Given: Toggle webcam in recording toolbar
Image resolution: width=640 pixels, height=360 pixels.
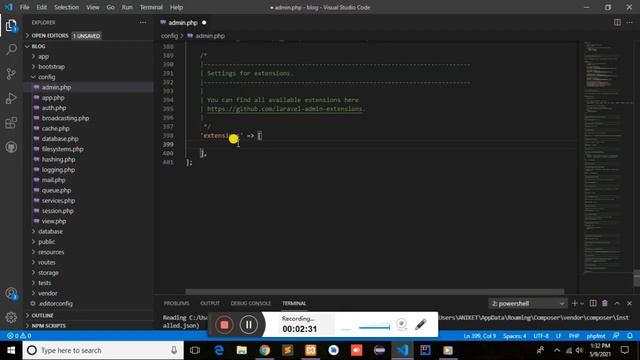Looking at the screenshot, I should [x=402, y=324].
